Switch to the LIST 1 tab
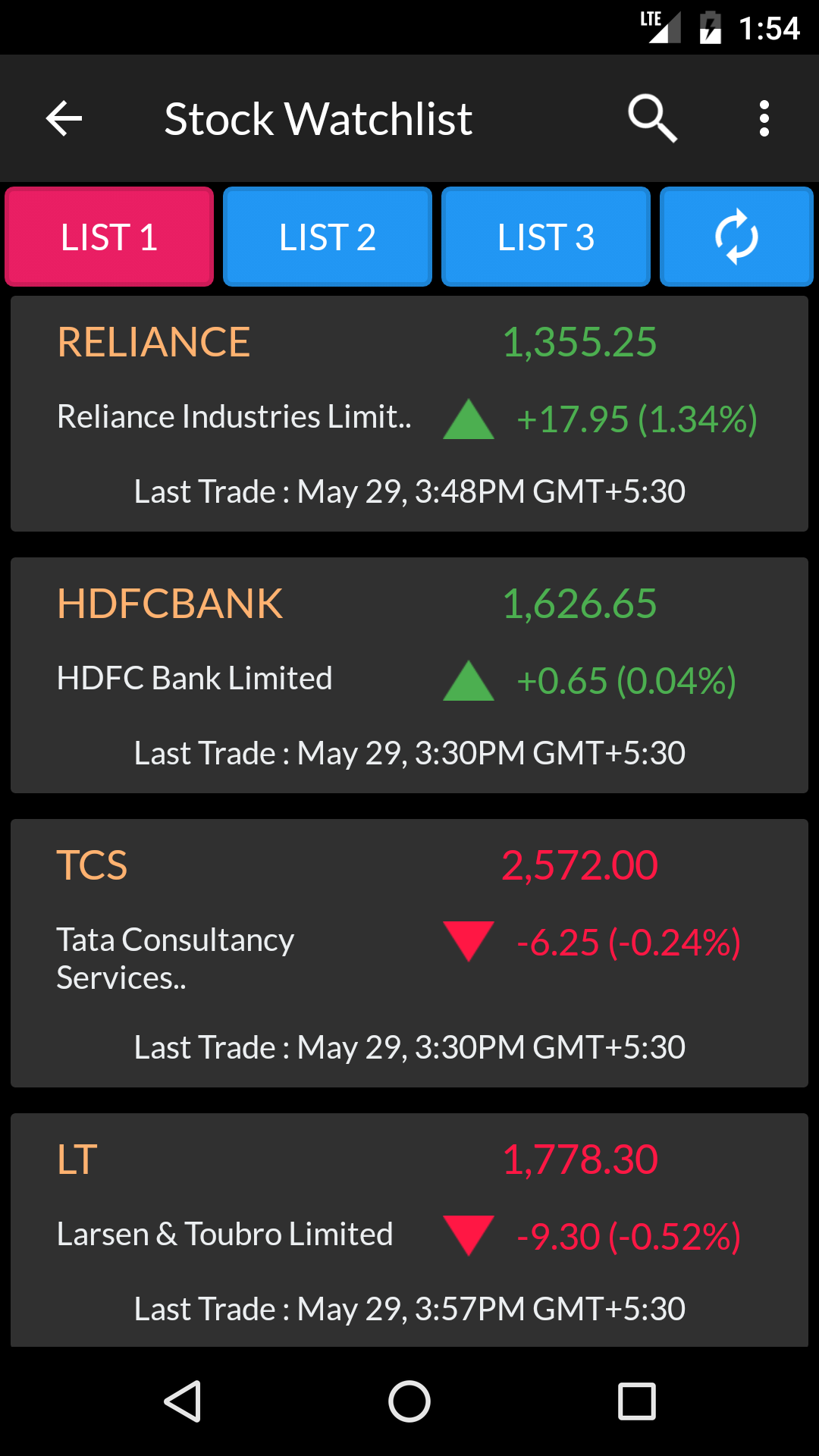Viewport: 819px width, 1456px height. pos(109,237)
